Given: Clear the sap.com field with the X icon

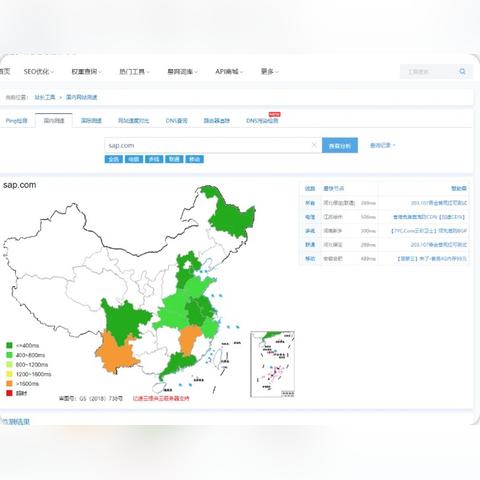Looking at the screenshot, I should click(x=314, y=145).
